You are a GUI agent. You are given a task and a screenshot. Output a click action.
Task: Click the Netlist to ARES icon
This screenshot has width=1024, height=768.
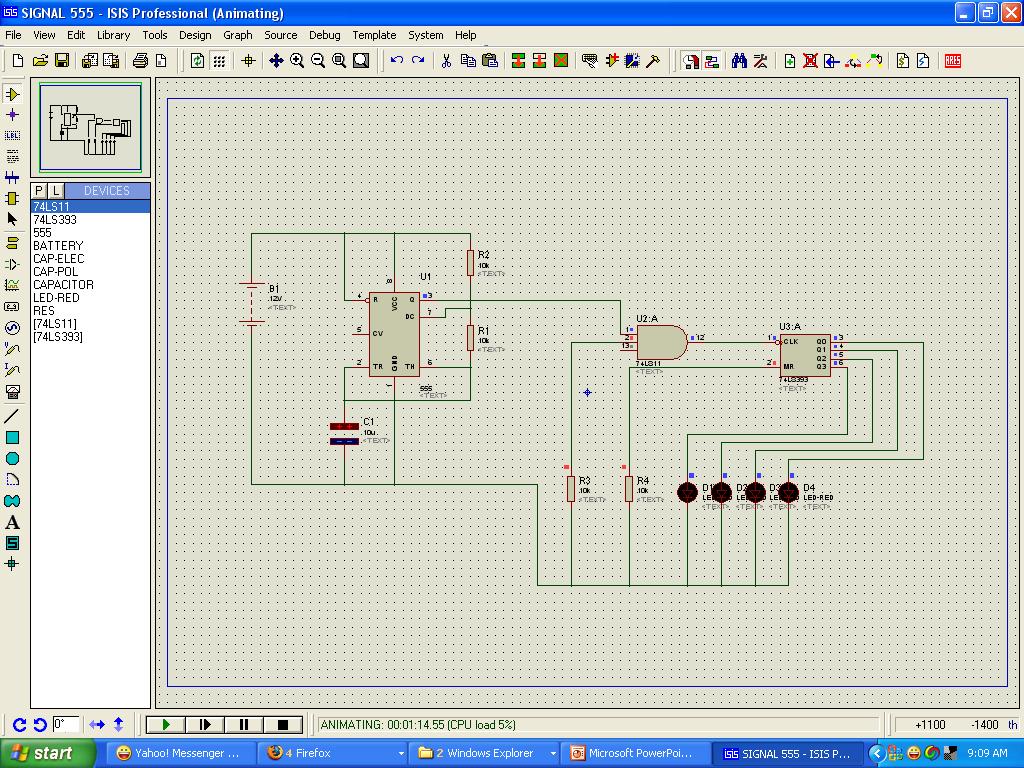953,61
